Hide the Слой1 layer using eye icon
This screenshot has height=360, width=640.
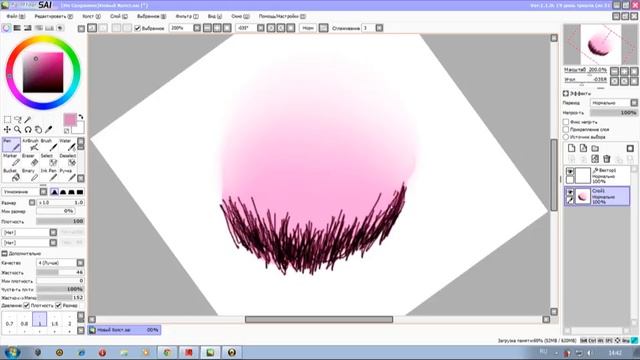click(570, 192)
